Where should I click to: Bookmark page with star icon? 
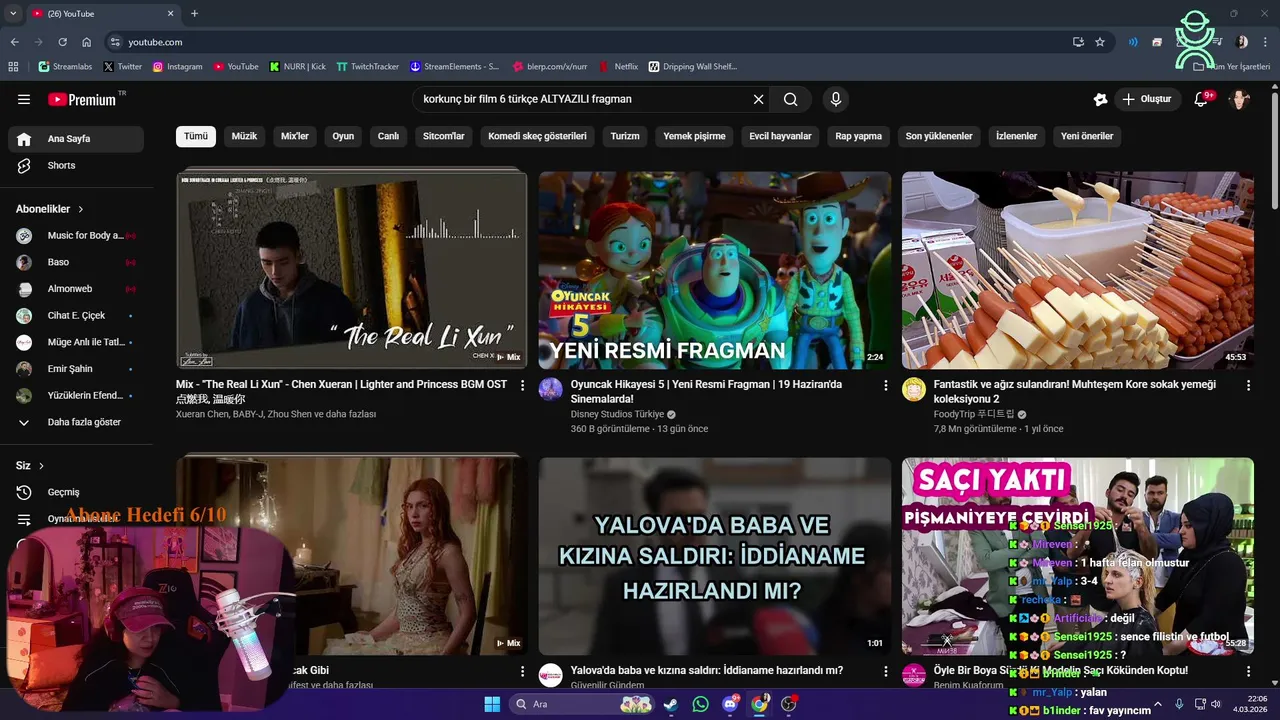1100,42
